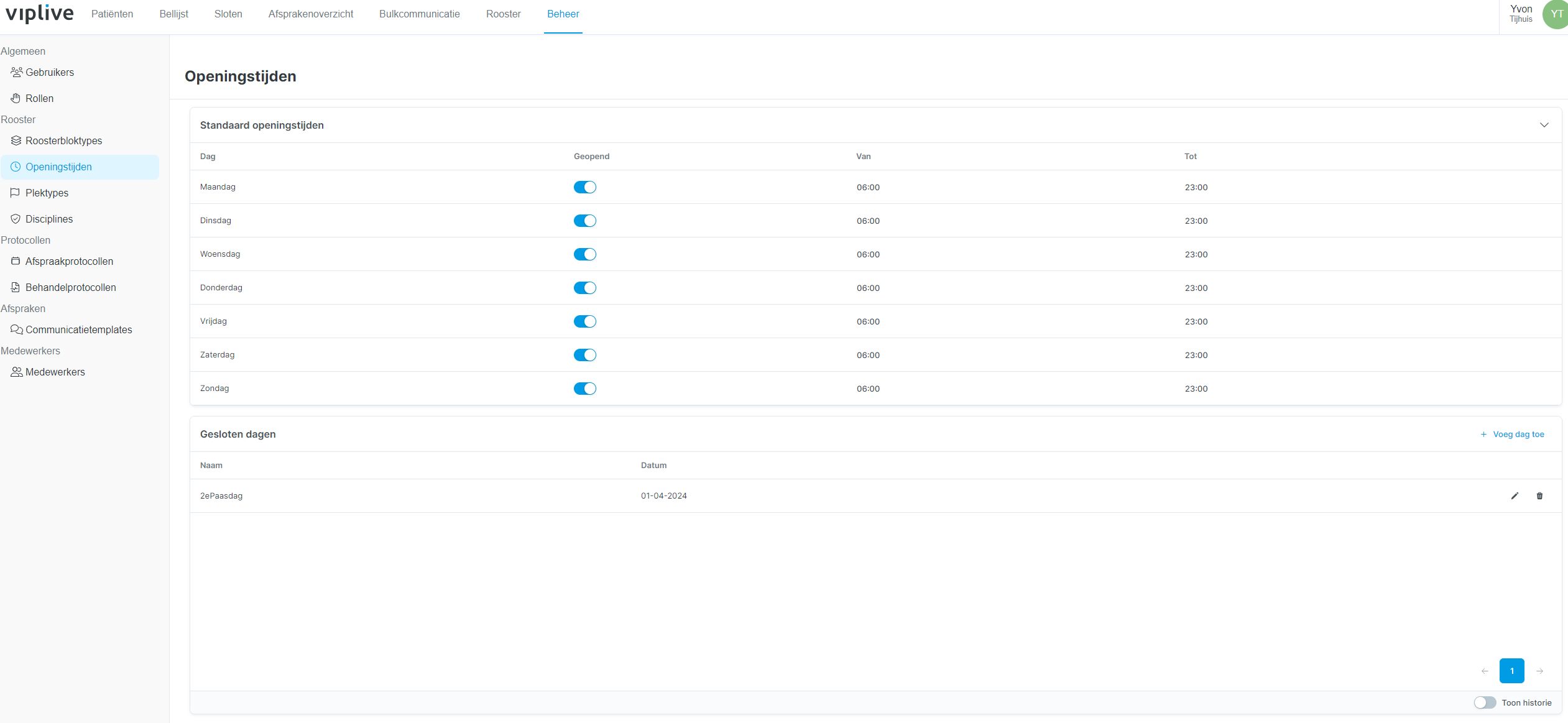Toggle Maandag opened switch off
Image resolution: width=1568 pixels, height=723 pixels.
click(584, 187)
